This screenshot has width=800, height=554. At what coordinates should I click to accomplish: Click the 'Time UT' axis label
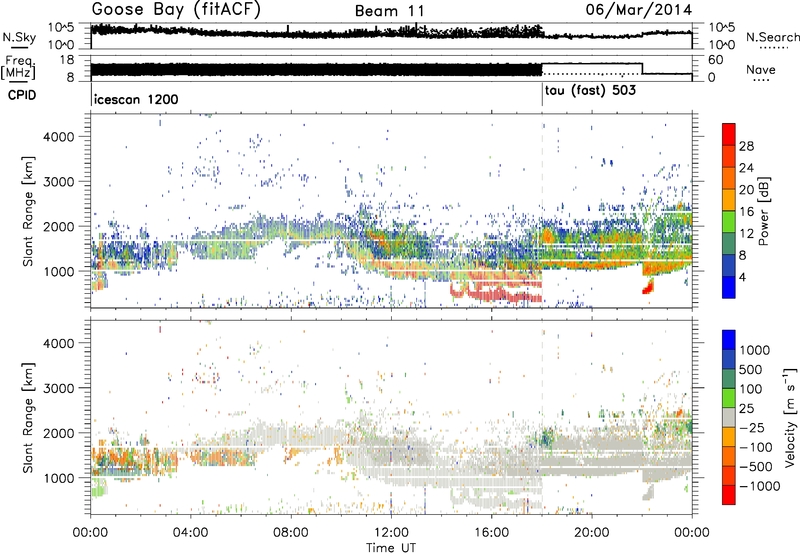coord(391,547)
